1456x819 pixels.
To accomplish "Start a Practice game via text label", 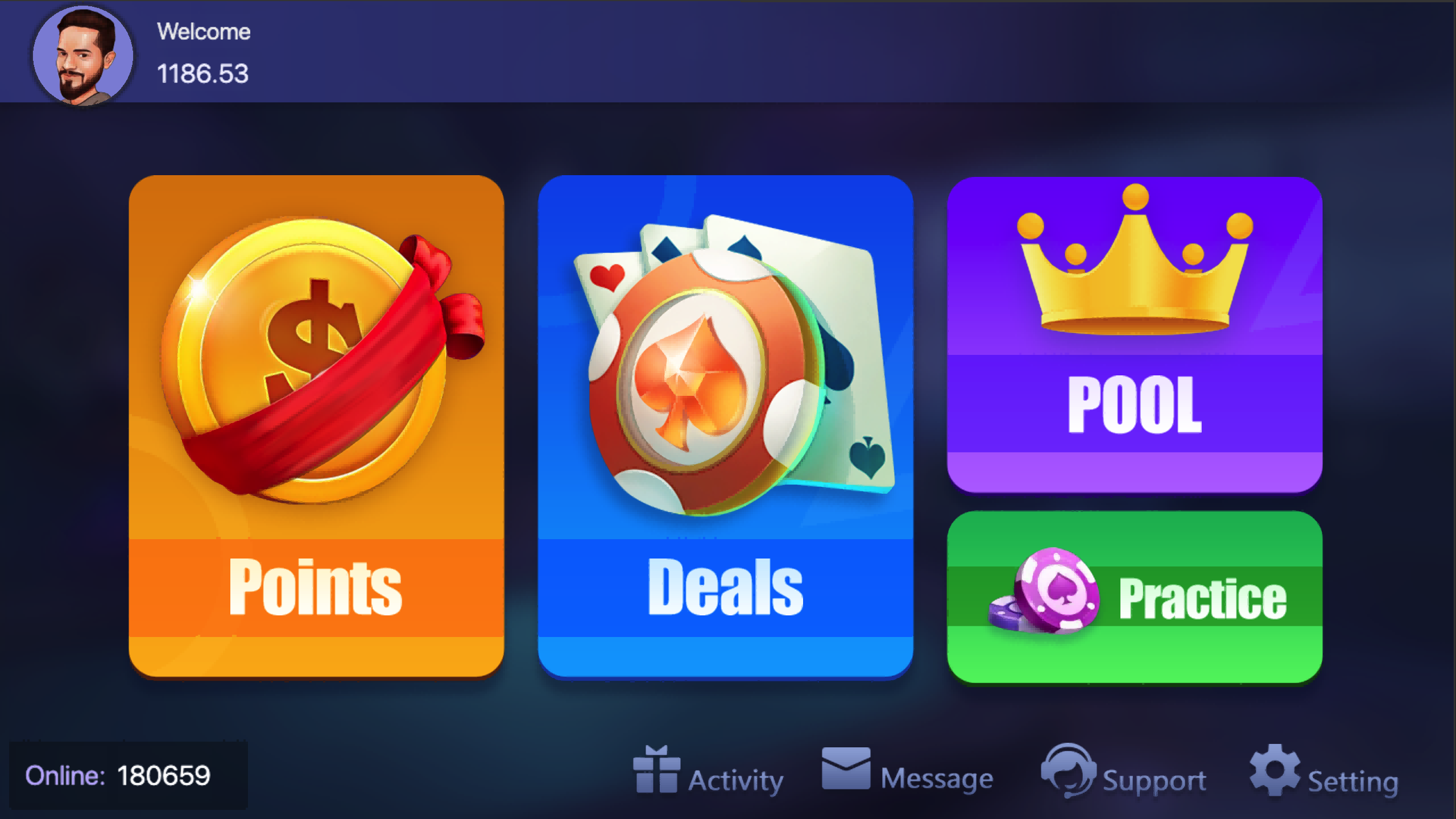I will [x=1202, y=598].
